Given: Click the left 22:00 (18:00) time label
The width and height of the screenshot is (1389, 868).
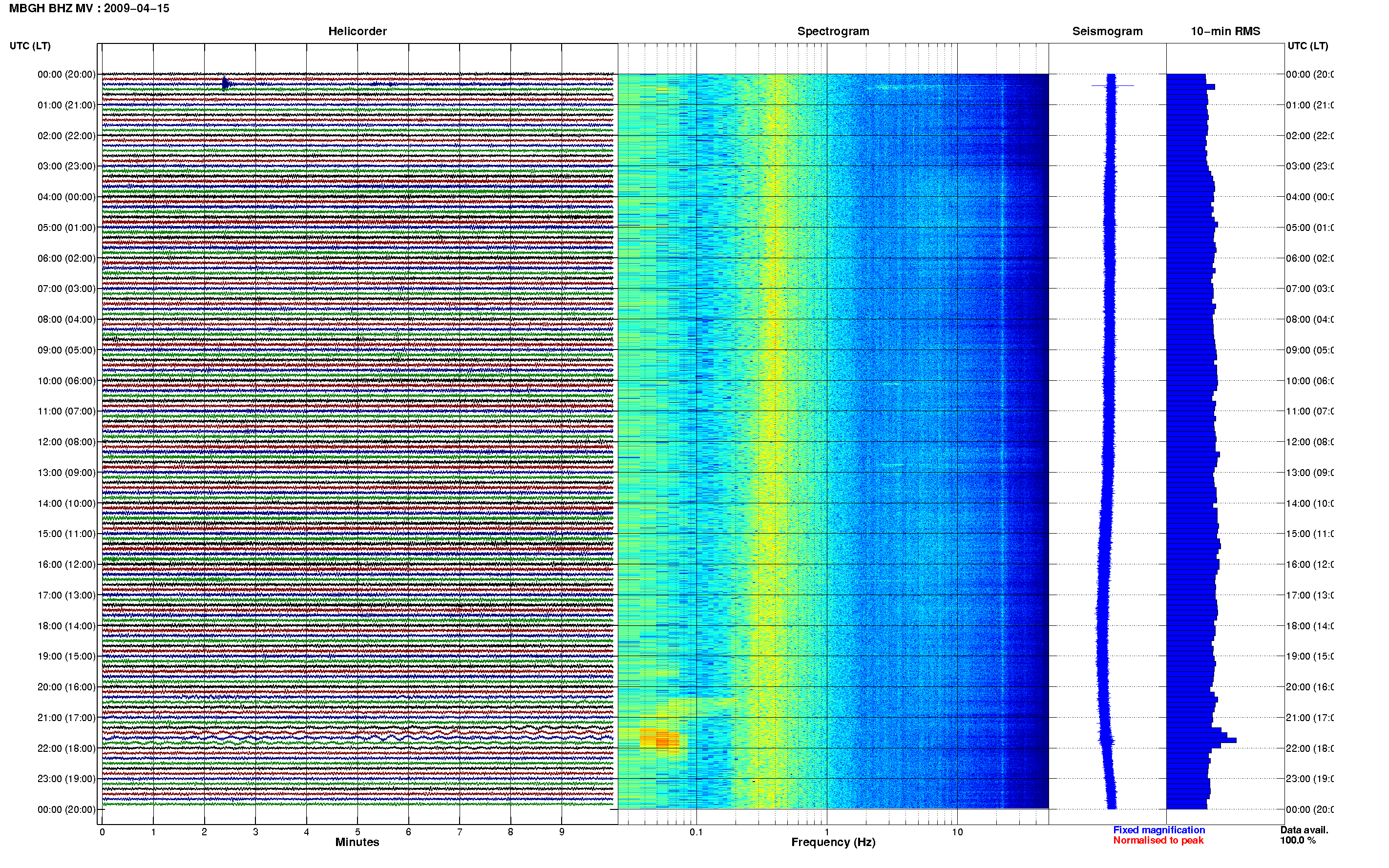Looking at the screenshot, I should point(66,748).
